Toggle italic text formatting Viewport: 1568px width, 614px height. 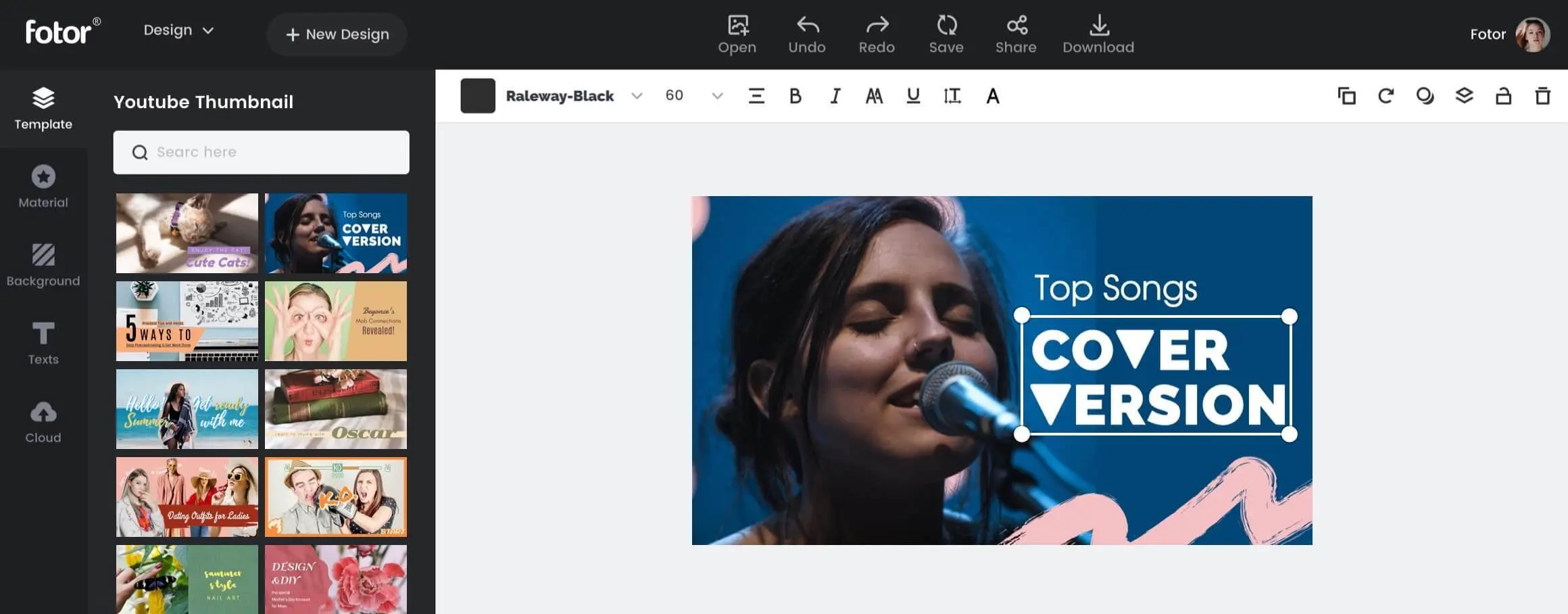[x=835, y=96]
